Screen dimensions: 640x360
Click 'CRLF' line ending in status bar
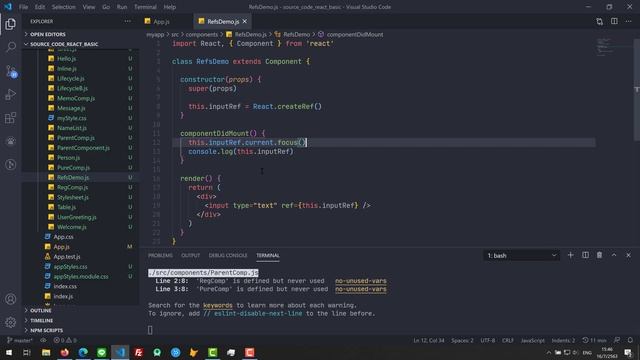[x=508, y=340]
